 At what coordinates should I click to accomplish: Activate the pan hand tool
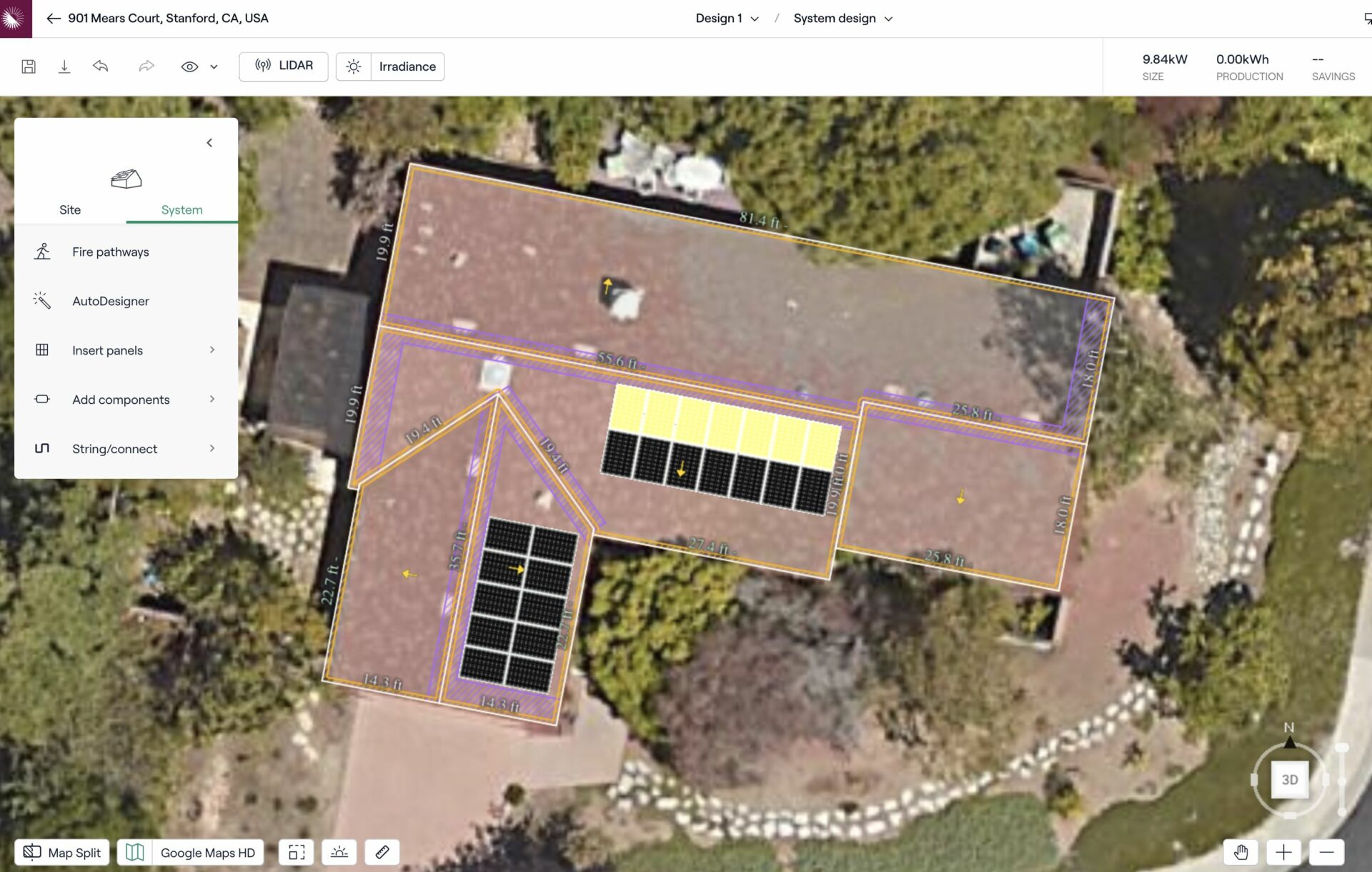1241,852
